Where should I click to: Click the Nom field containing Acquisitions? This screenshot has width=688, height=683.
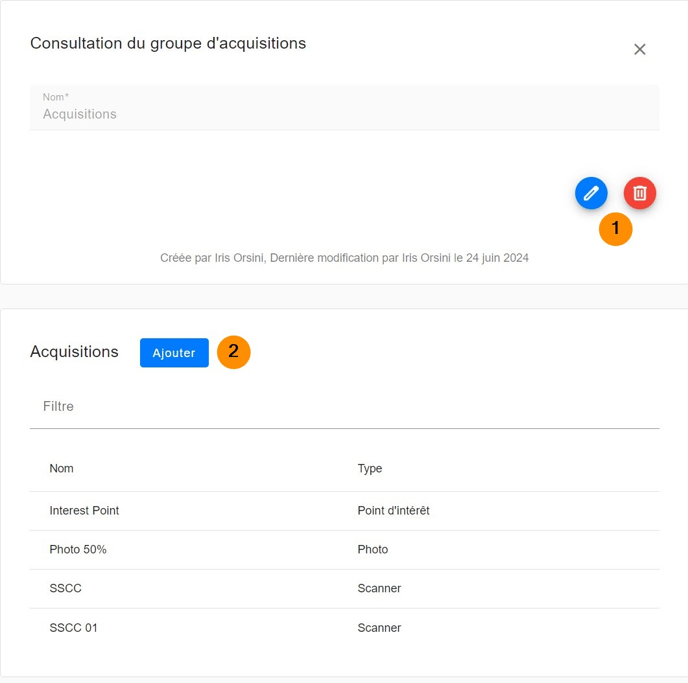[344, 113]
